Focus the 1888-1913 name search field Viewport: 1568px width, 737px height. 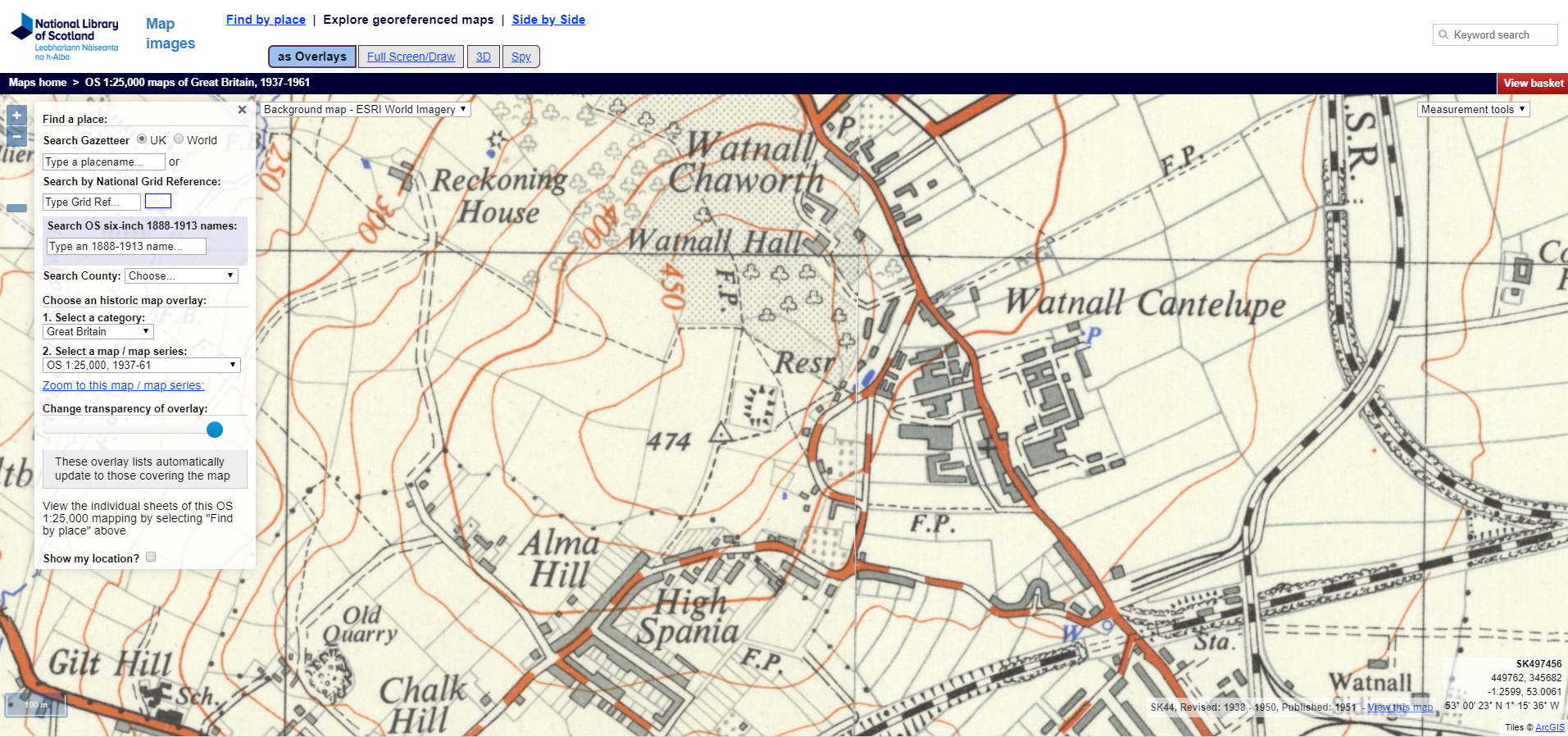click(126, 246)
